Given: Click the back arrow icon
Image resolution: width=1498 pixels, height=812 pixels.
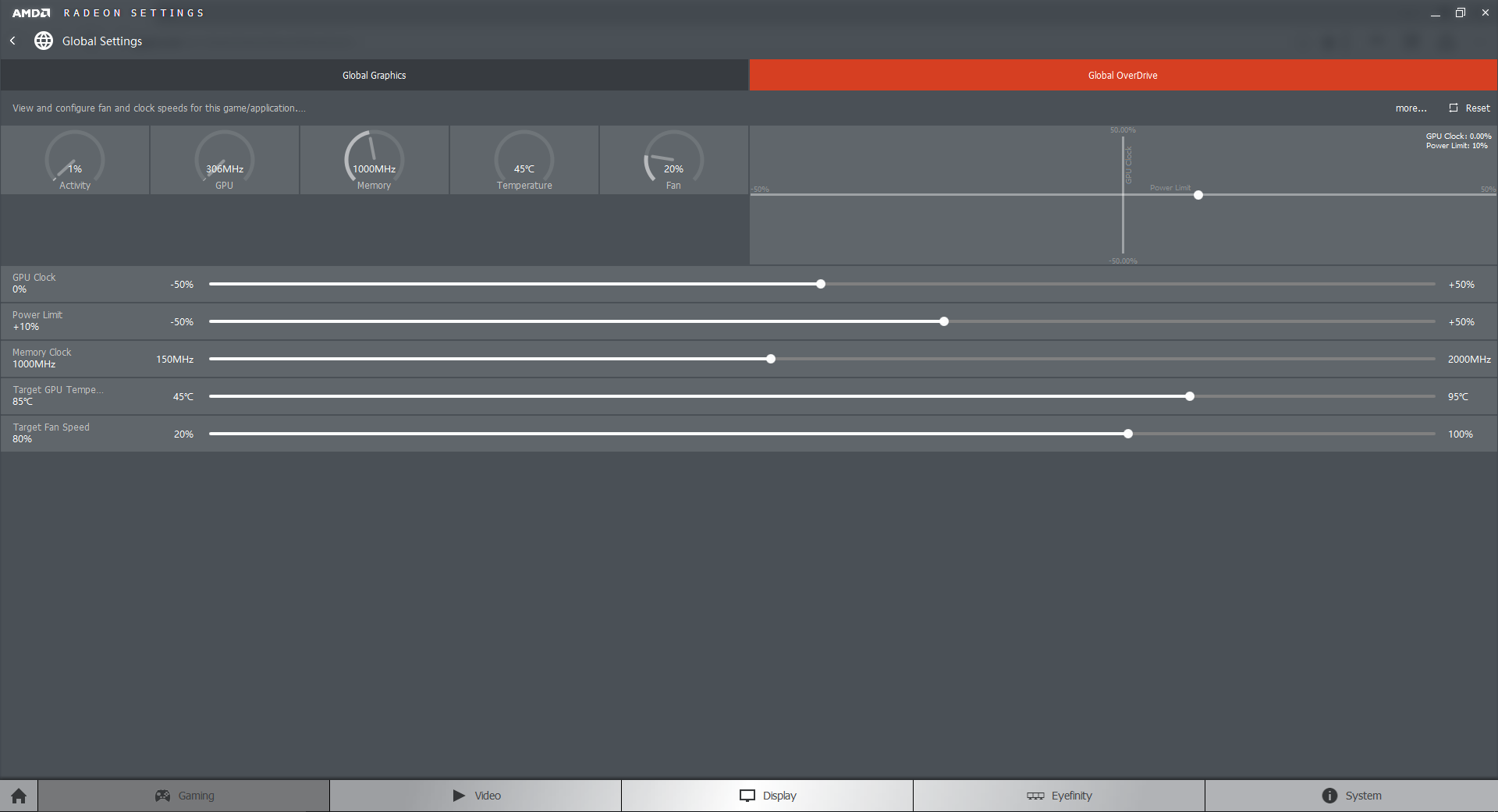Looking at the screenshot, I should (x=12, y=41).
